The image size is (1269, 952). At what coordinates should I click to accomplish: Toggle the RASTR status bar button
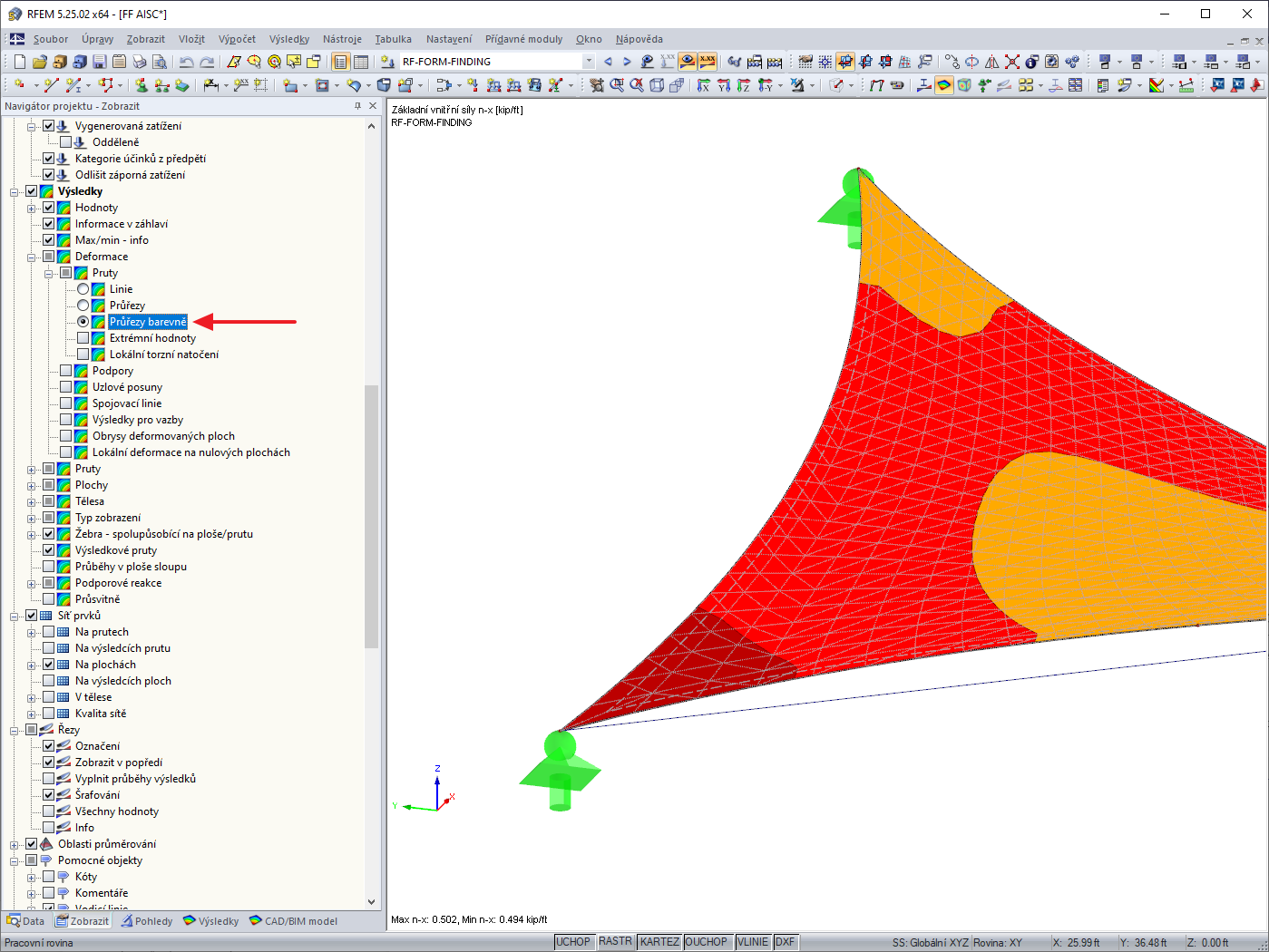point(615,942)
